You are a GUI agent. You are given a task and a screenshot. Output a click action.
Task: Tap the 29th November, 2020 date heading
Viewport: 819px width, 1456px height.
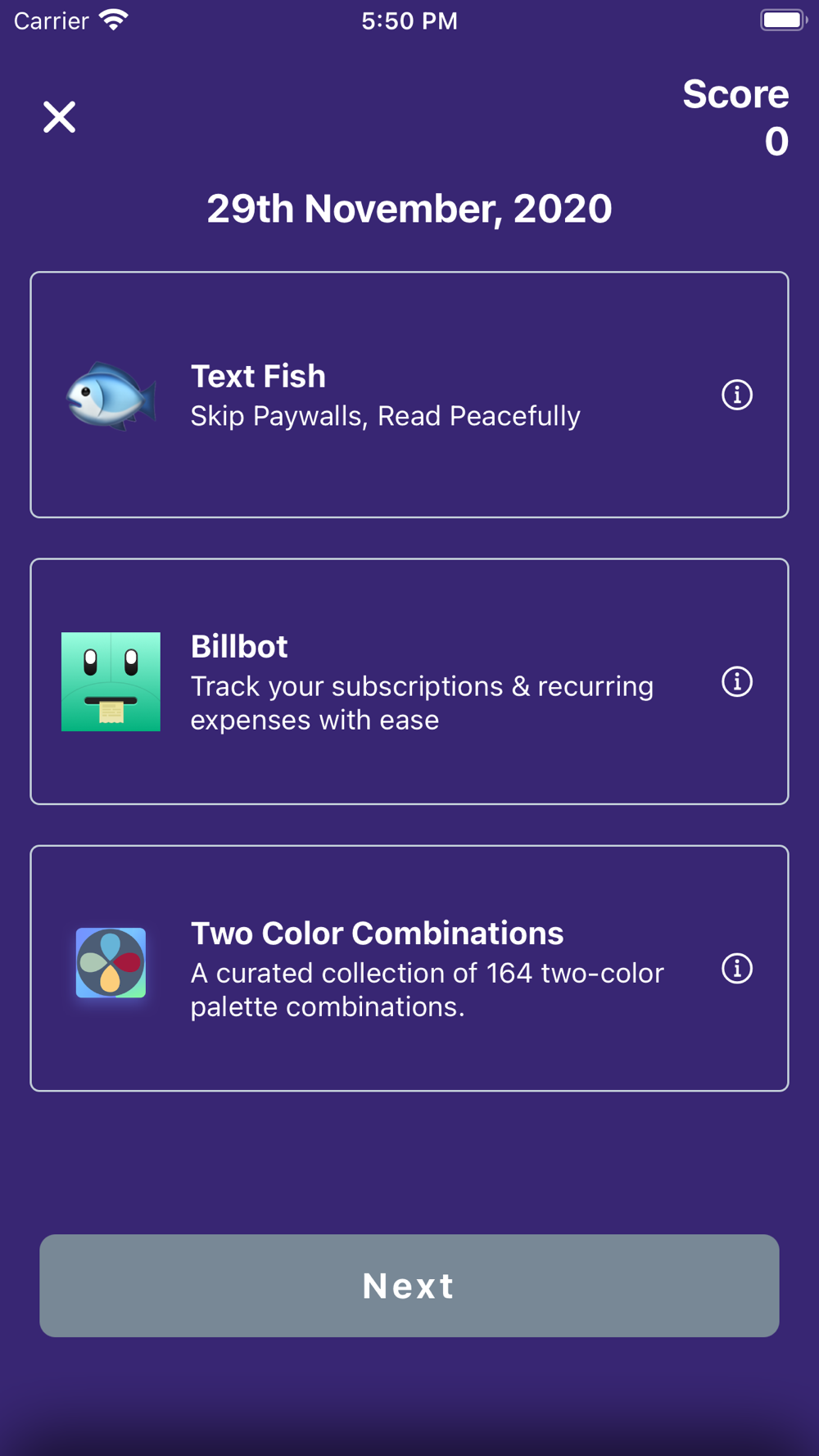click(x=409, y=209)
